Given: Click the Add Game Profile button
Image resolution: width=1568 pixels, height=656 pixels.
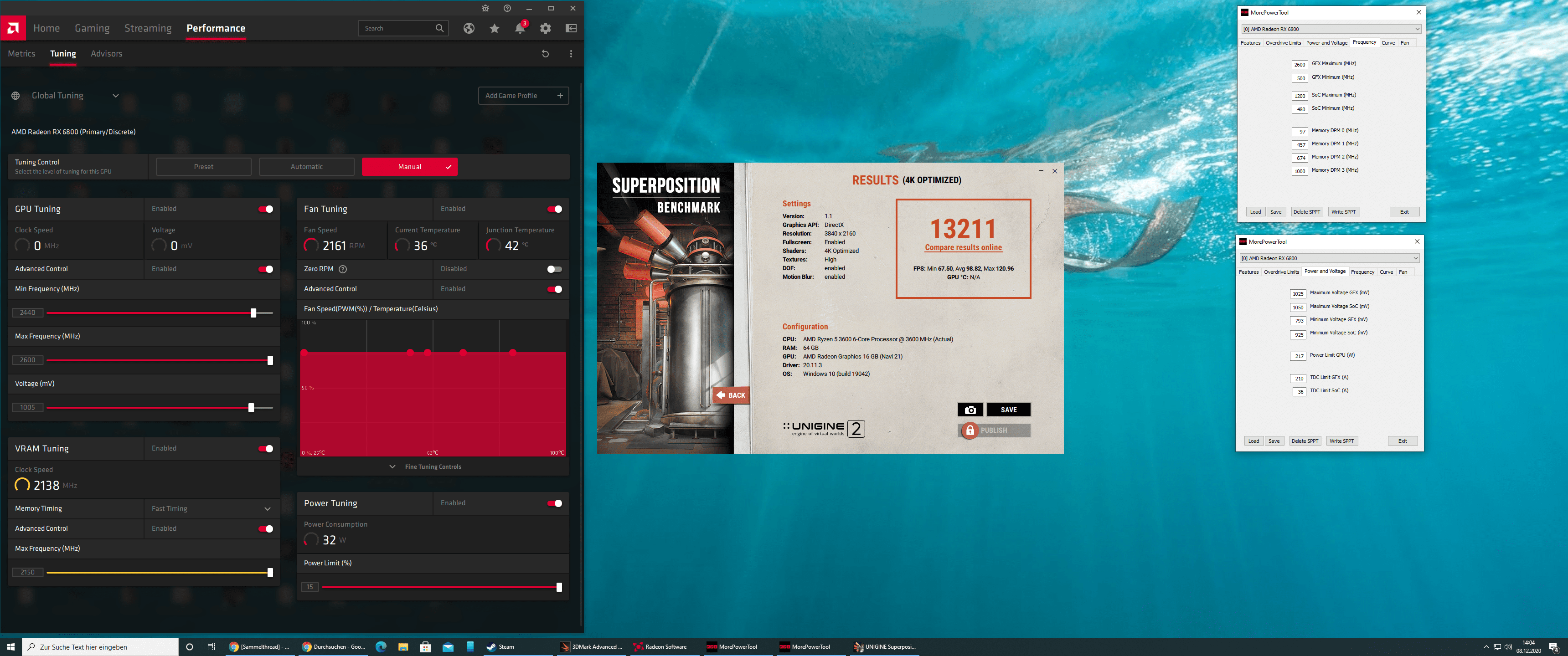Looking at the screenshot, I should 523,96.
